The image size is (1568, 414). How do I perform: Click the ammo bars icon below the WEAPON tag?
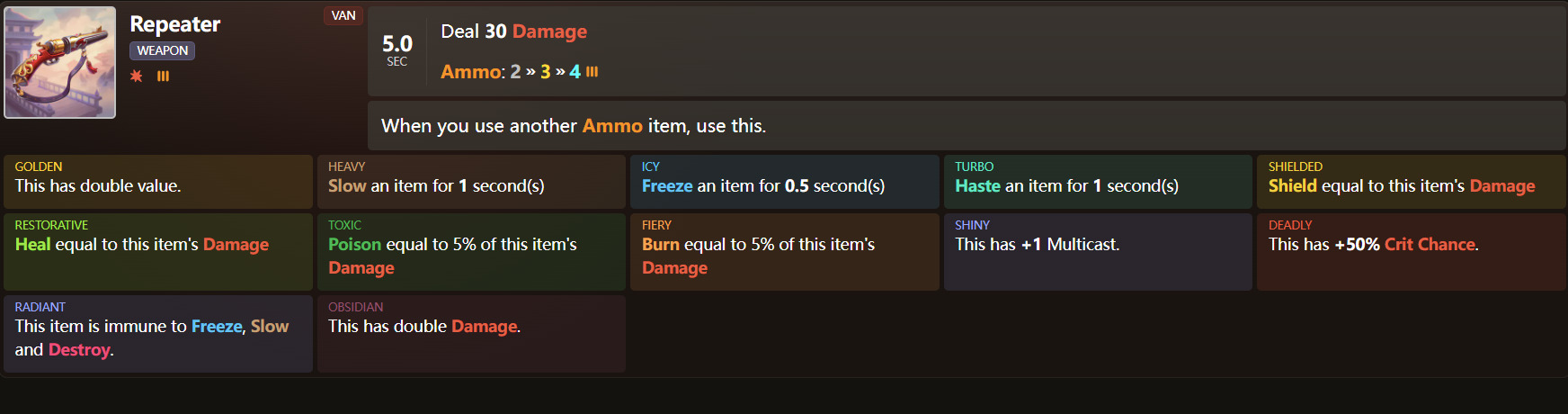(163, 76)
